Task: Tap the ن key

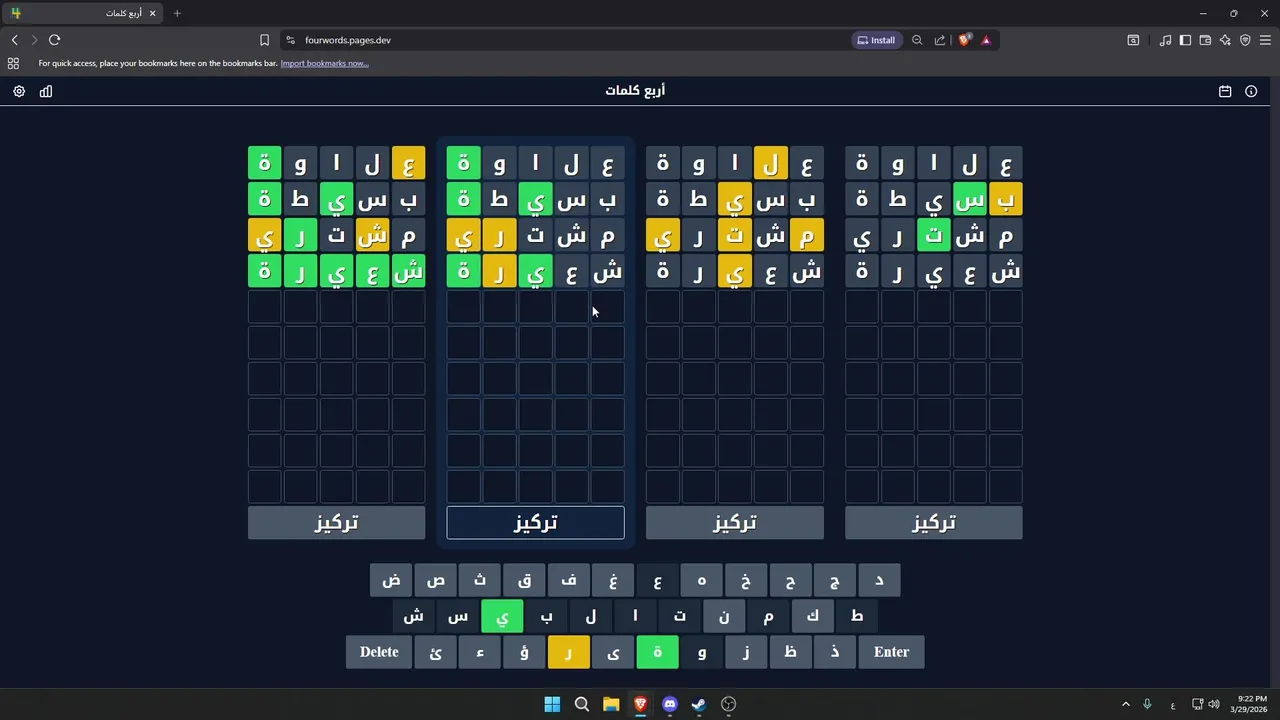Action: tap(724, 616)
